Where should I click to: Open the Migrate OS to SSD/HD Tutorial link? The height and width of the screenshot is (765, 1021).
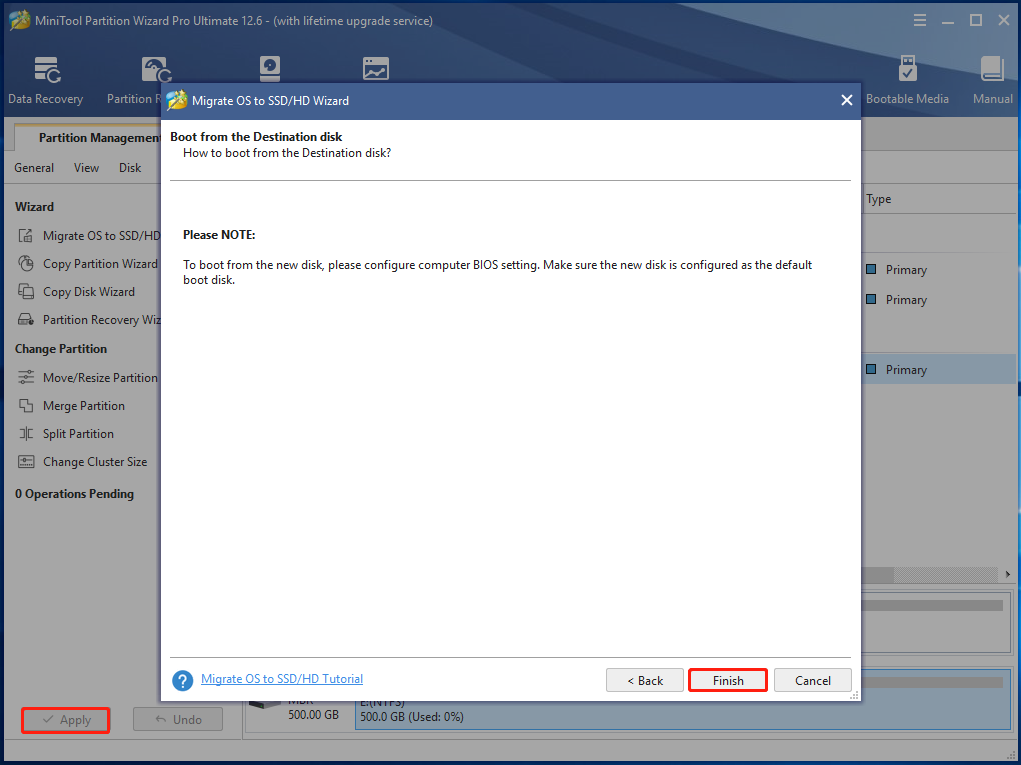click(x=282, y=678)
